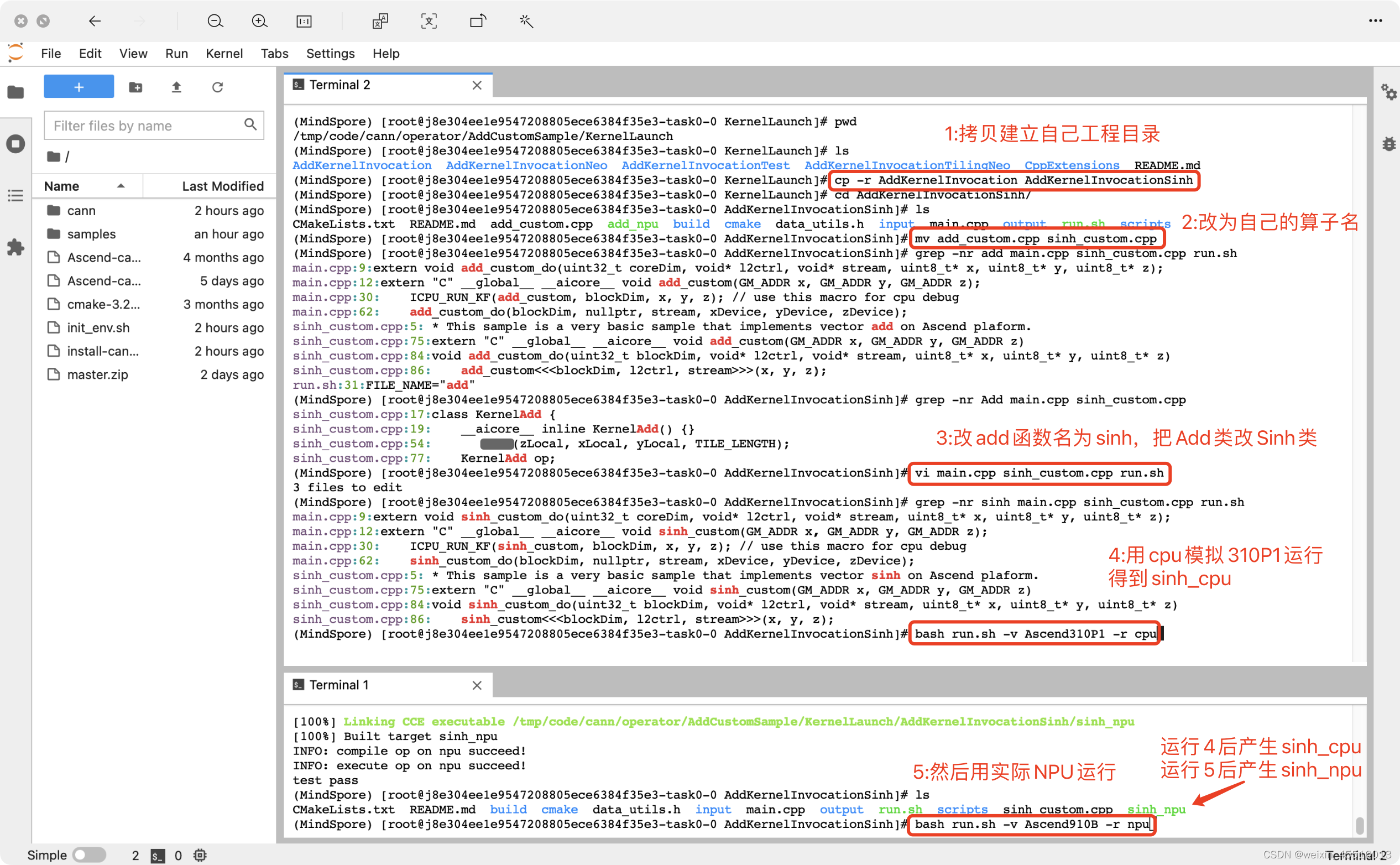The height and width of the screenshot is (865, 1400).
Task: Refresh the file browser list
Action: tap(217, 87)
